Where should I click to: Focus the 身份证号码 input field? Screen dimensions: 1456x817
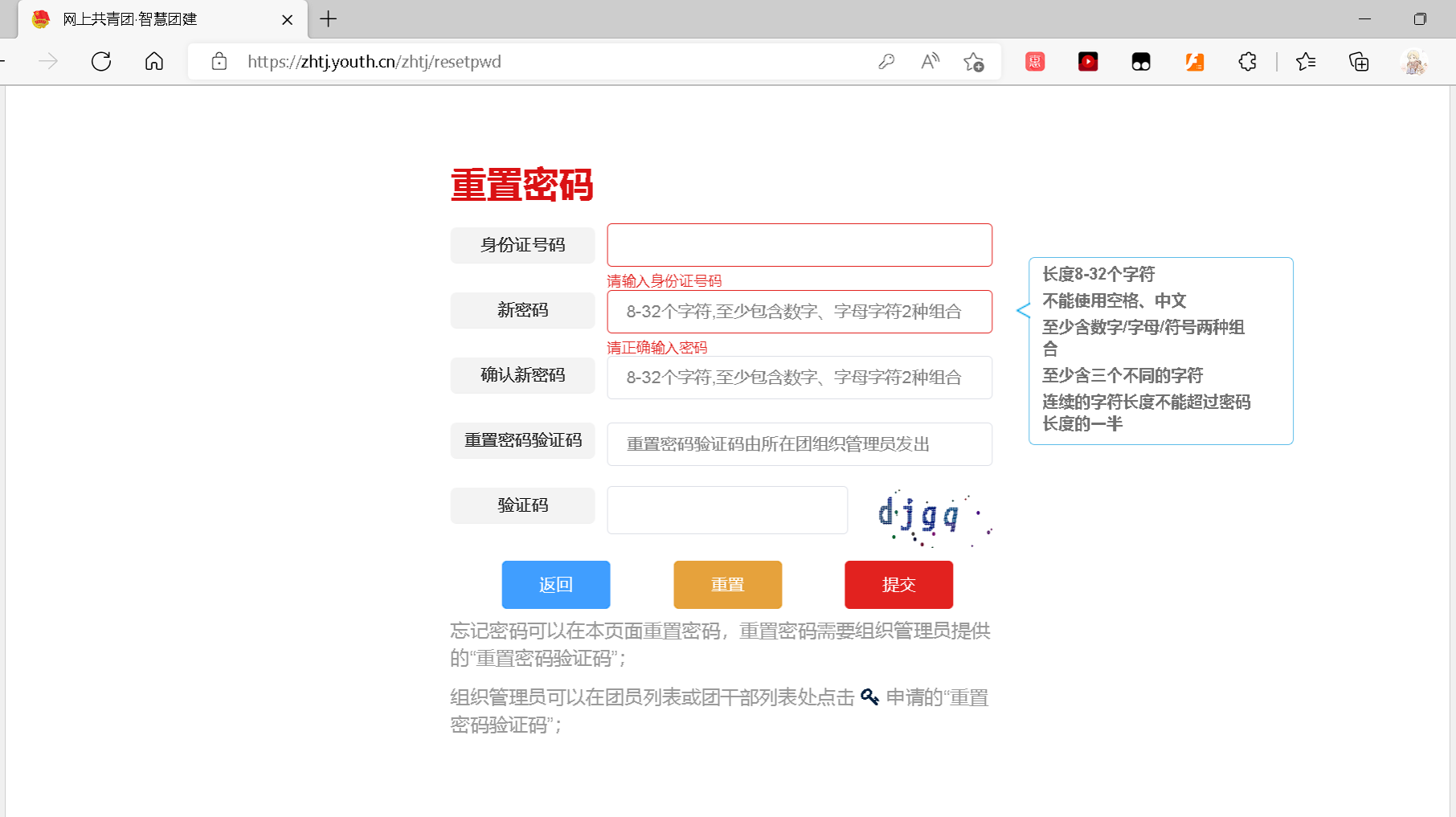800,245
